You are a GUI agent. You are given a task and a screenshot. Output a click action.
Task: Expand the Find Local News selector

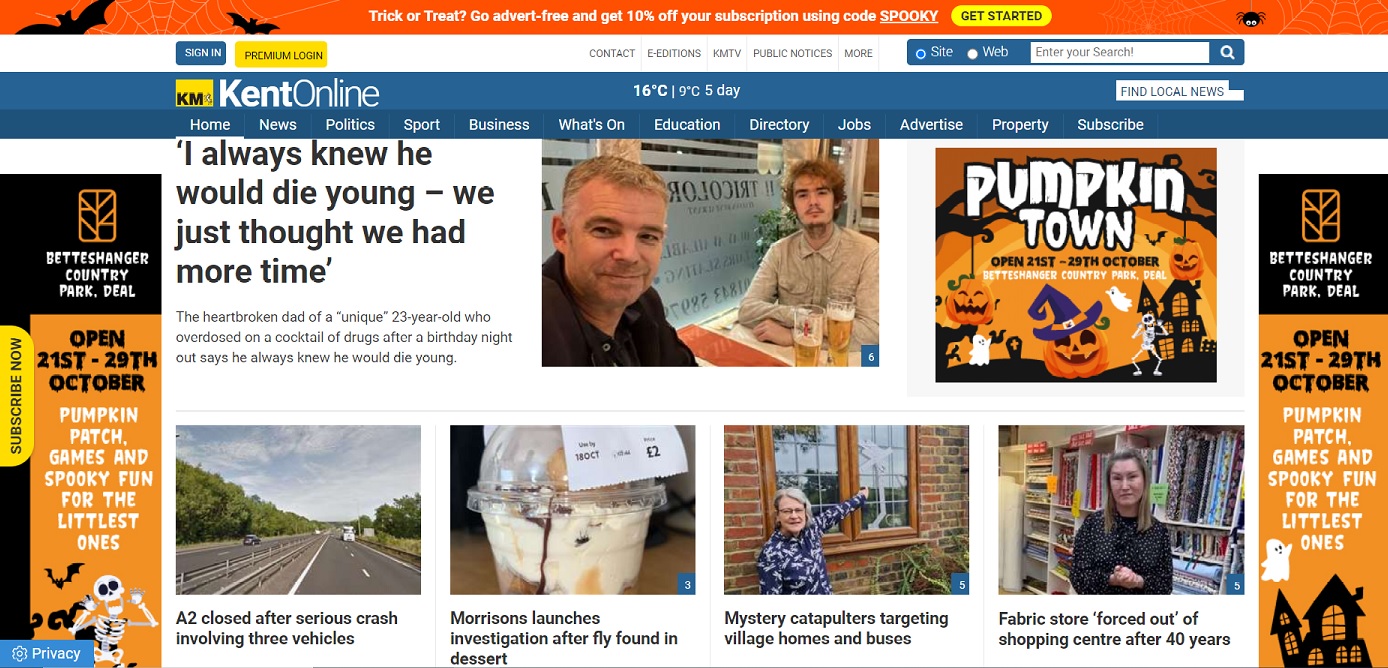point(1180,91)
